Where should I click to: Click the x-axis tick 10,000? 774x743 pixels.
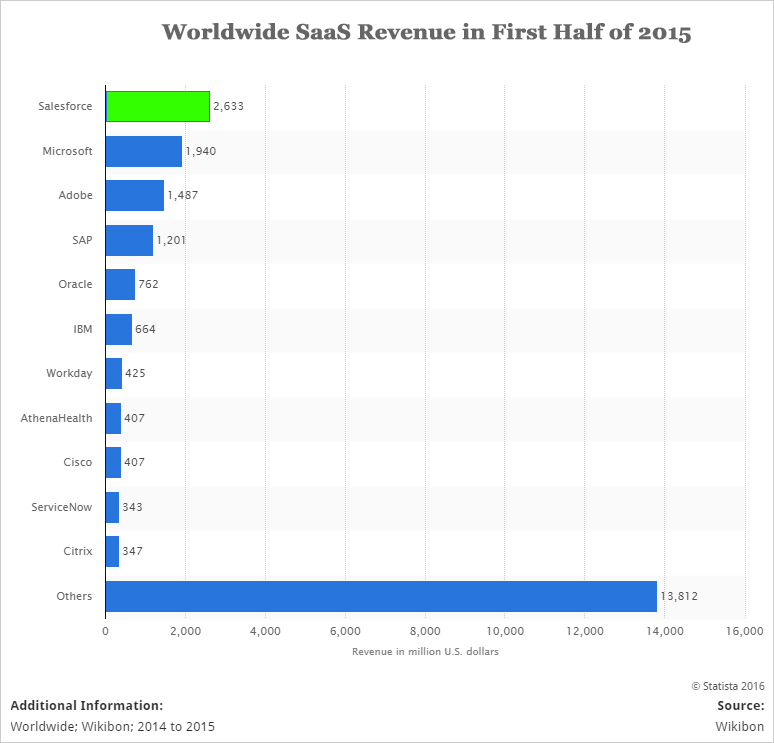pyautogui.click(x=505, y=631)
